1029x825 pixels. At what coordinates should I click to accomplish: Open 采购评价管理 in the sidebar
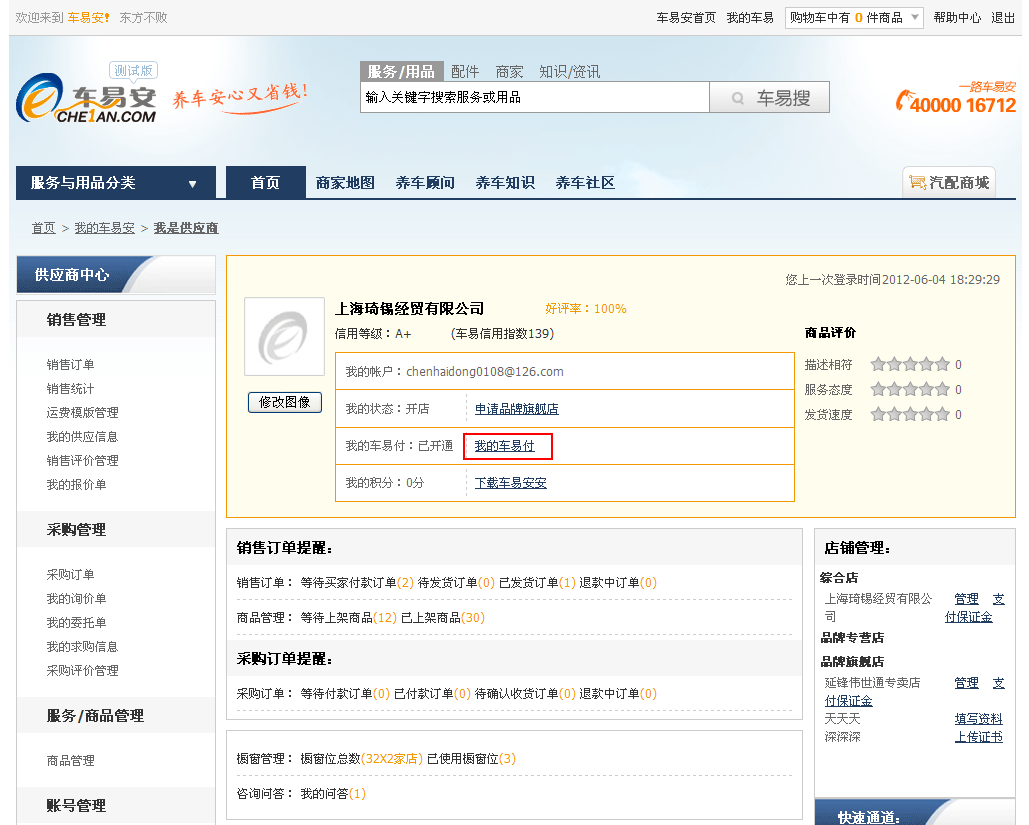click(83, 671)
